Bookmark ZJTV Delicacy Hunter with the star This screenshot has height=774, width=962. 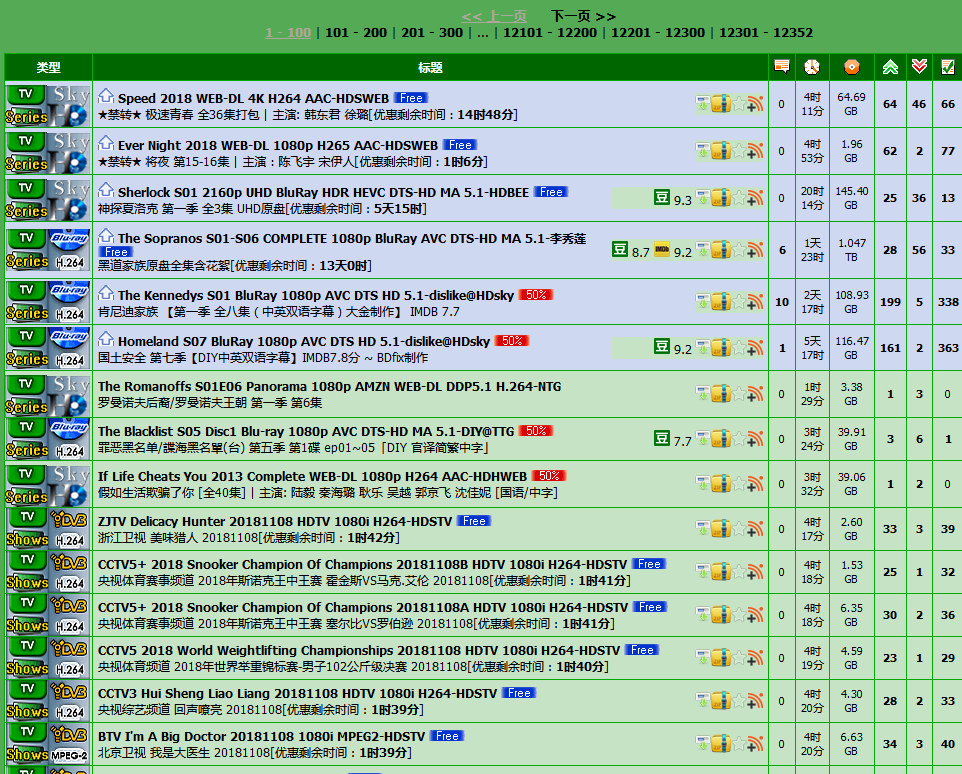point(739,528)
